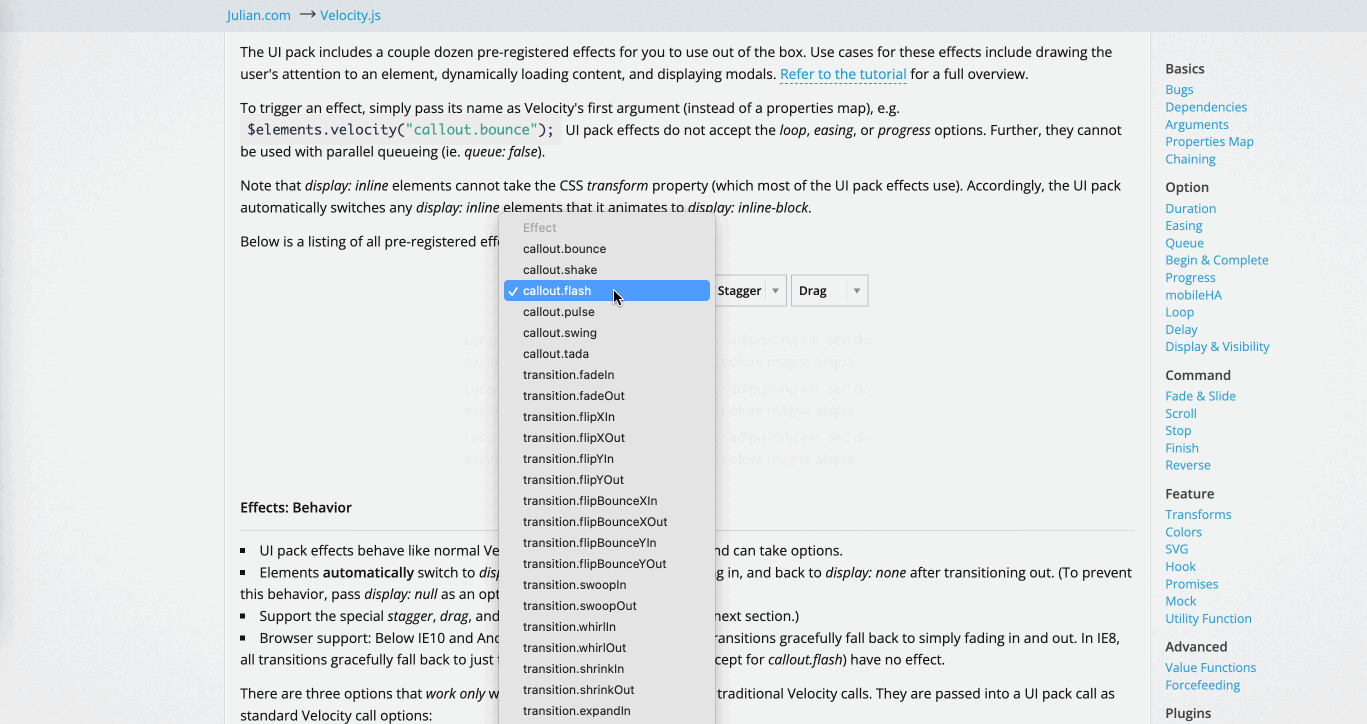Jump to Chaining section

(1190, 159)
